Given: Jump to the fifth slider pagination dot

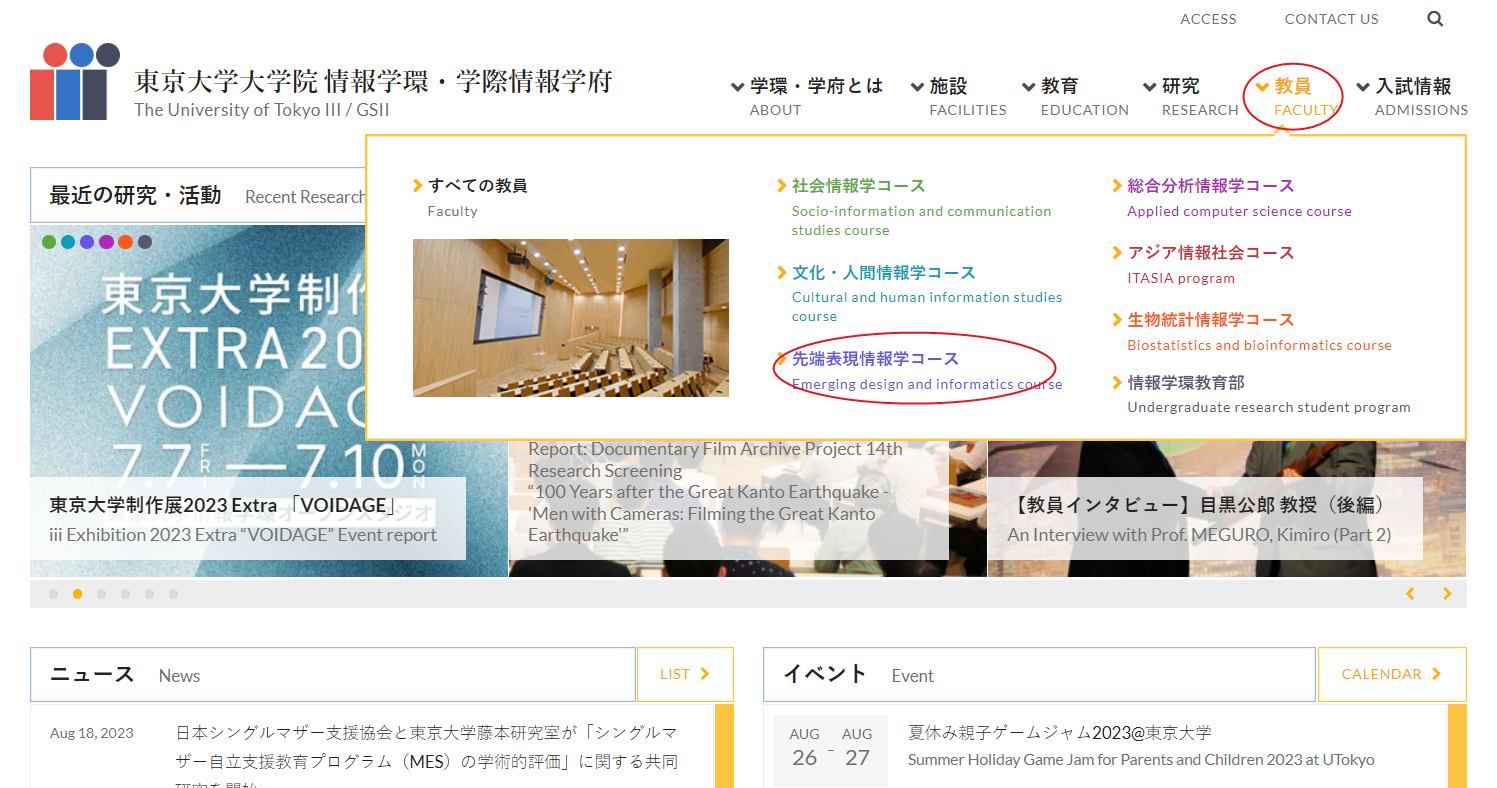Looking at the screenshot, I should tap(150, 594).
